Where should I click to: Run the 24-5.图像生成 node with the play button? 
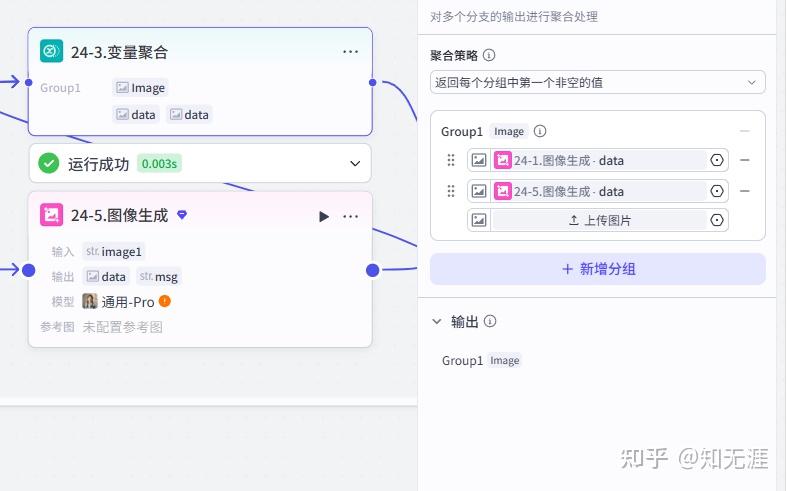(x=324, y=216)
